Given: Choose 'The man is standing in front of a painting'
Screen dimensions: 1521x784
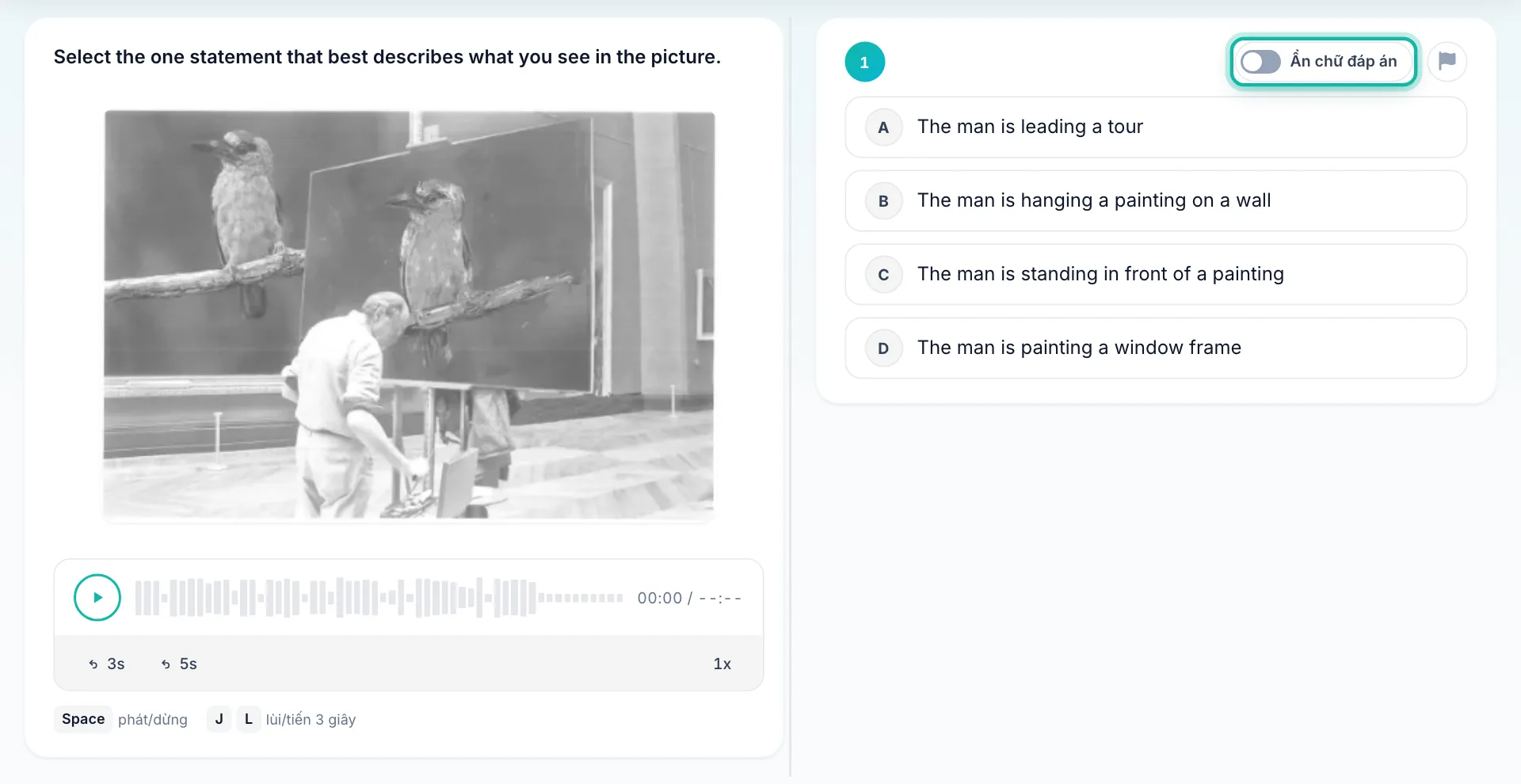Looking at the screenshot, I should pos(1156,275).
